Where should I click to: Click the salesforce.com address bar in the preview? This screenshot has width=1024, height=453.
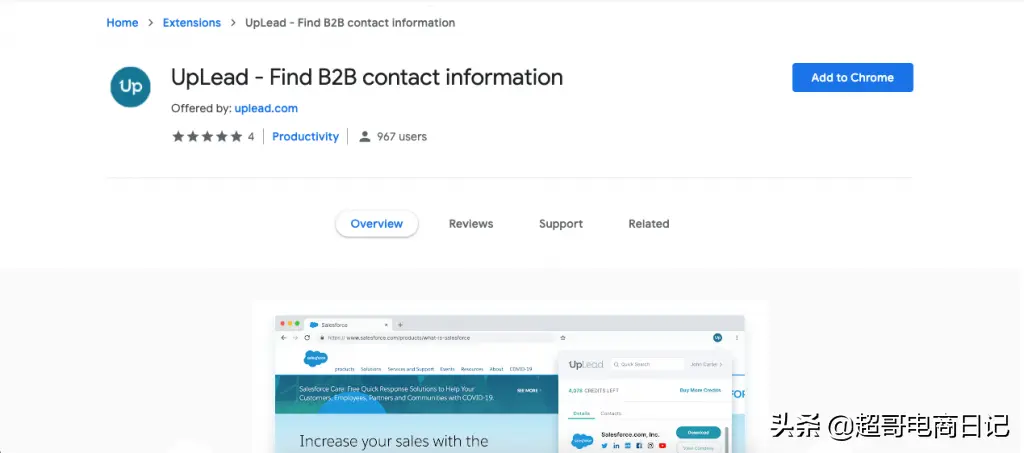pyautogui.click(x=435, y=337)
